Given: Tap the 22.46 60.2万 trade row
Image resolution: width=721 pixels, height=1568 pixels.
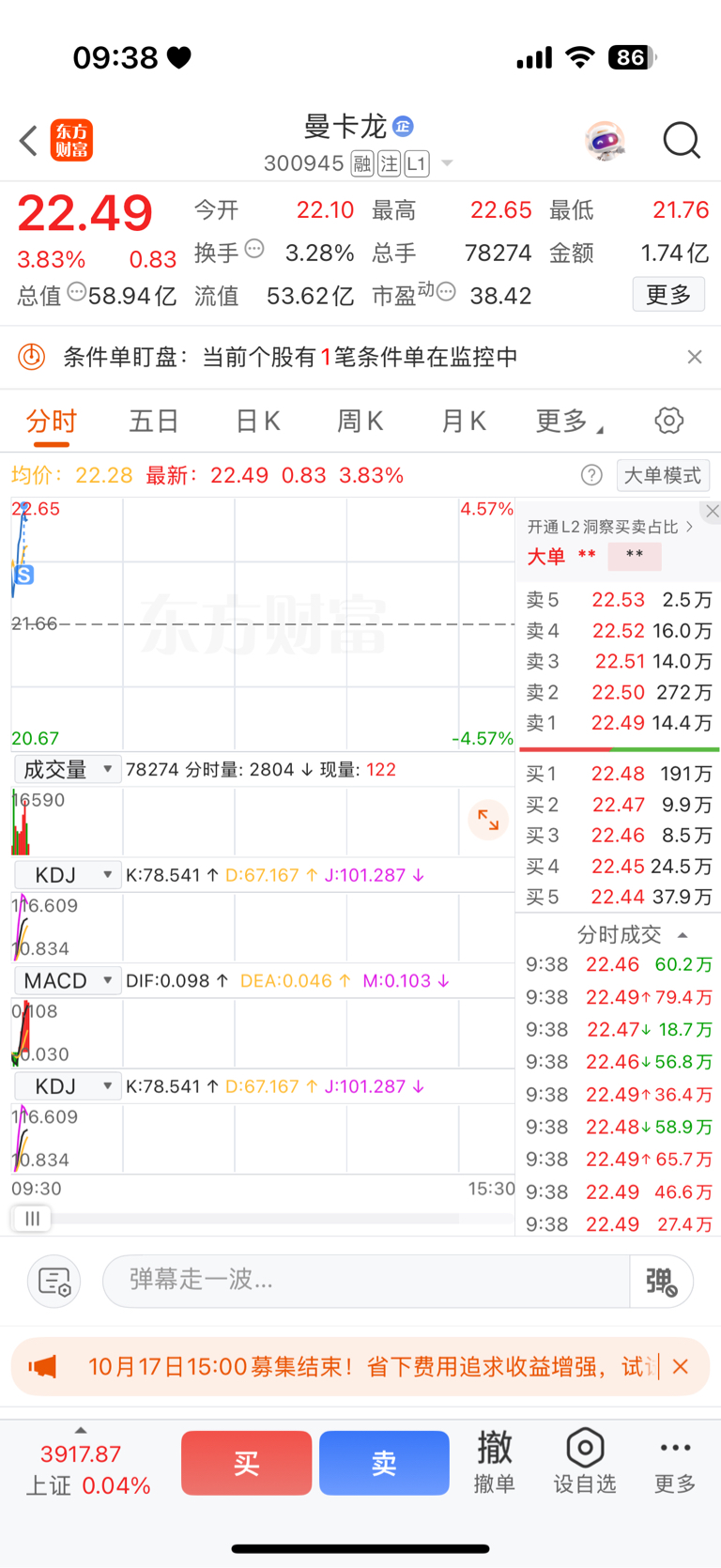Looking at the screenshot, I should click(619, 964).
